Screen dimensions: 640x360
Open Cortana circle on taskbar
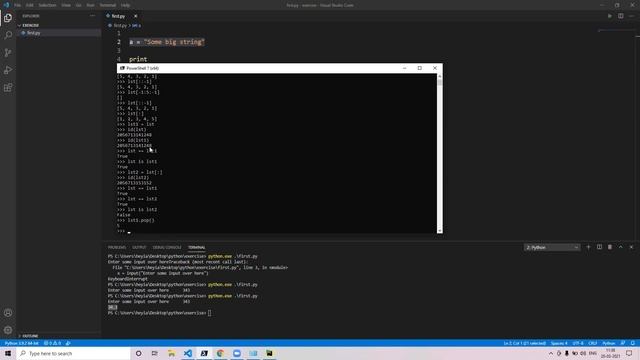(138, 353)
